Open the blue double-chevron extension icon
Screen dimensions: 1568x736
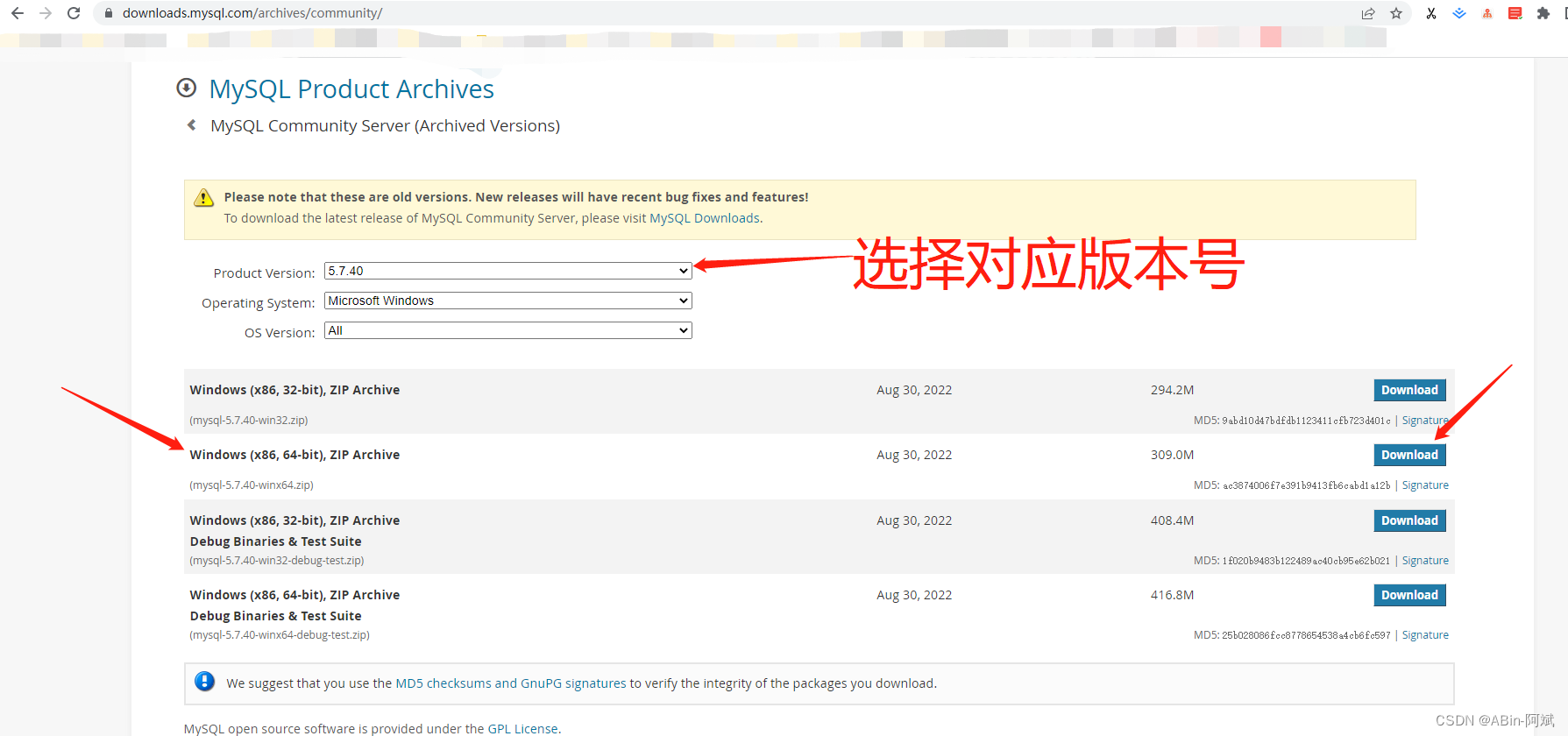1459,13
